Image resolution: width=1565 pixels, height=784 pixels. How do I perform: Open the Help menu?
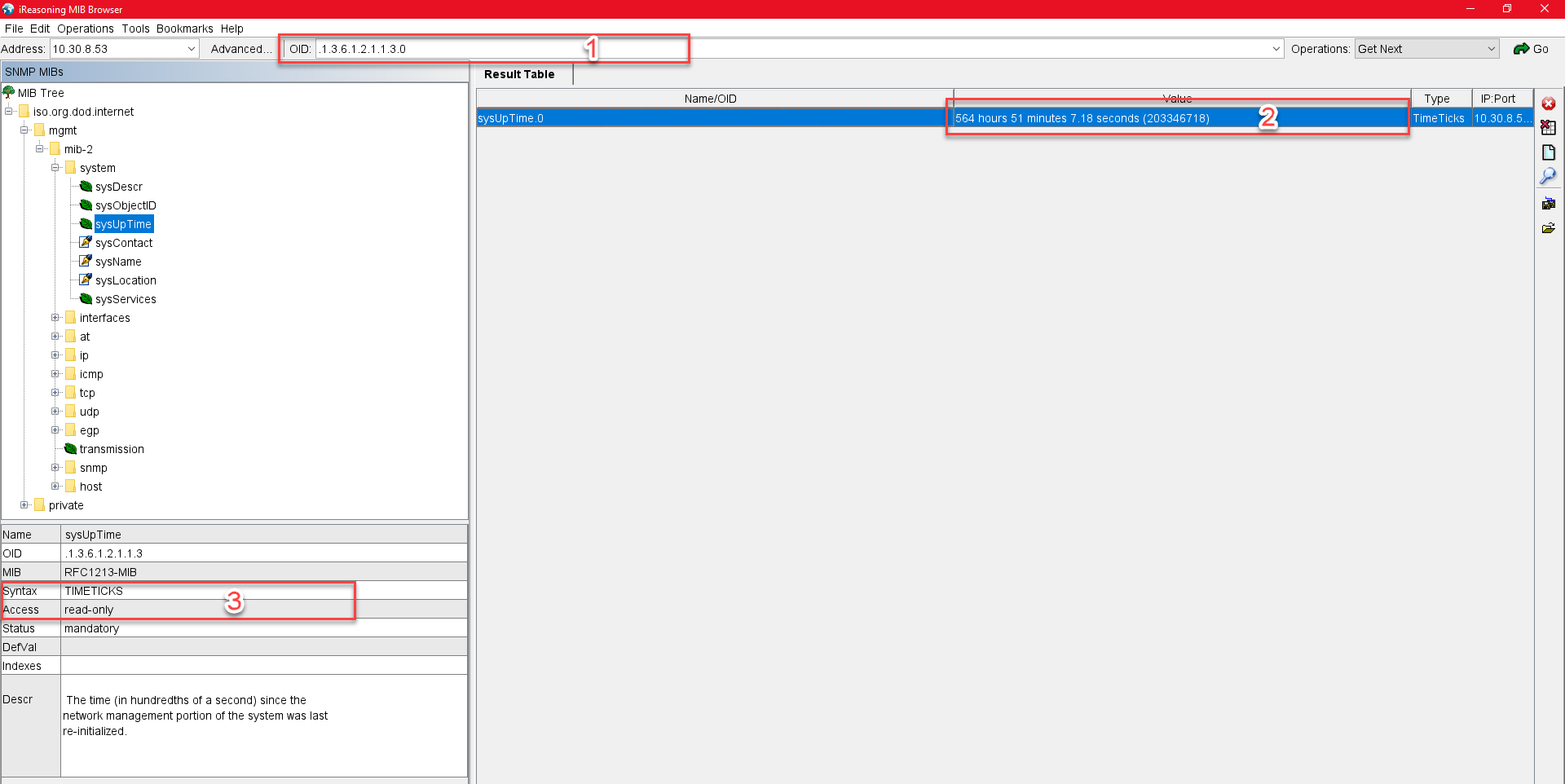pos(232,29)
